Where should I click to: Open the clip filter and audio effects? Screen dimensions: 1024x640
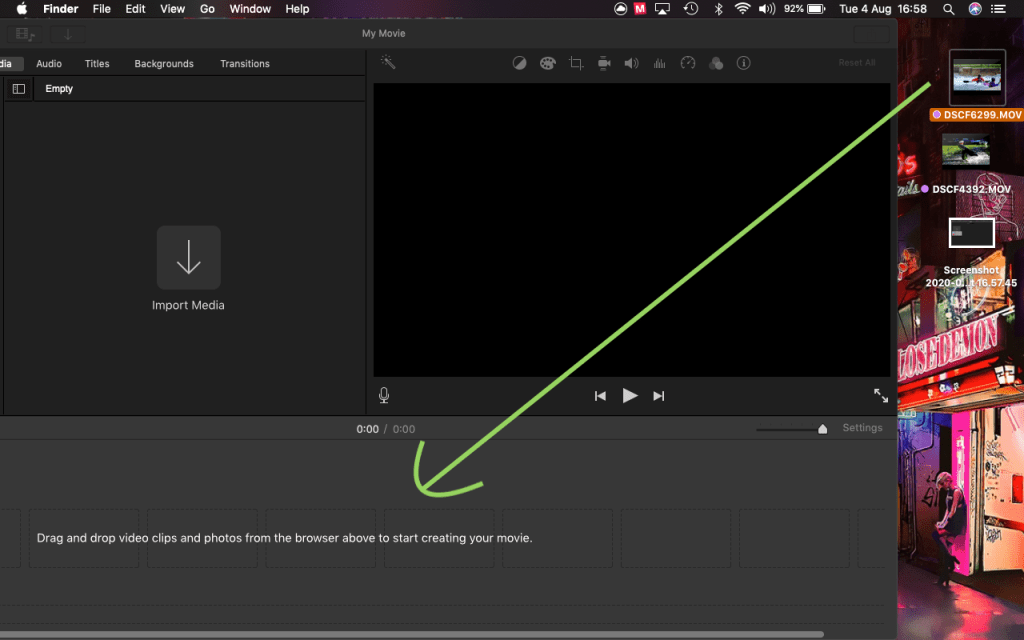[x=715, y=63]
